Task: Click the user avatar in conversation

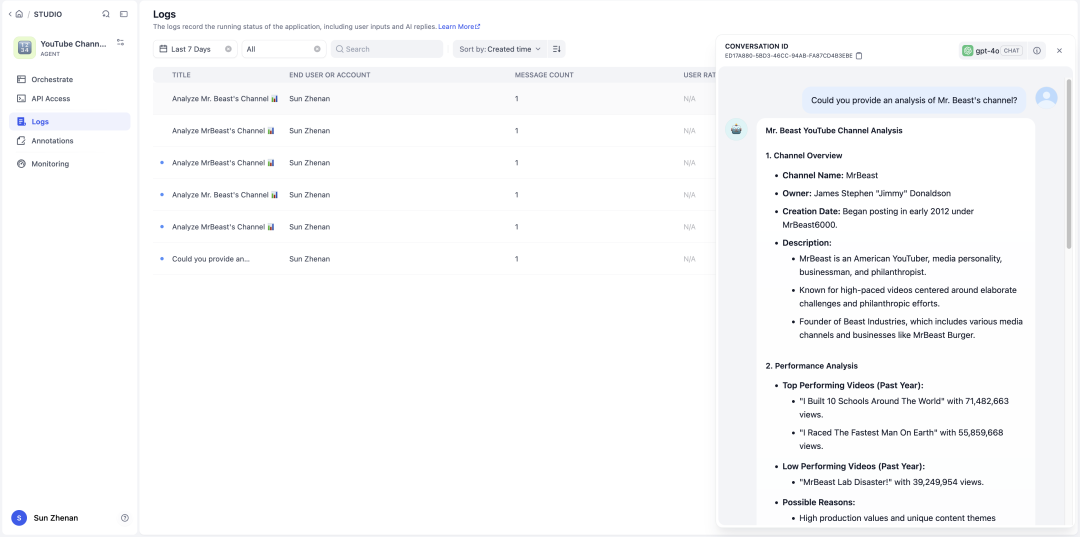Action: click(1046, 98)
